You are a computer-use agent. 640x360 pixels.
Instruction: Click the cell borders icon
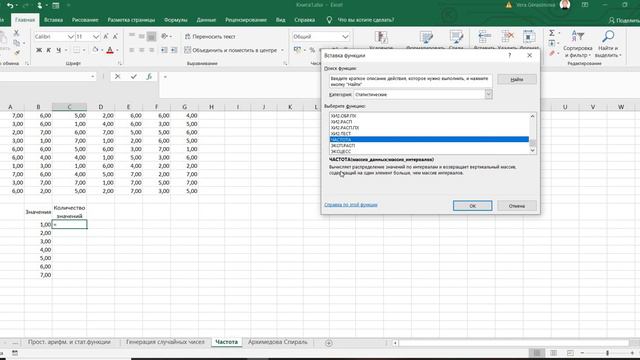(76, 50)
